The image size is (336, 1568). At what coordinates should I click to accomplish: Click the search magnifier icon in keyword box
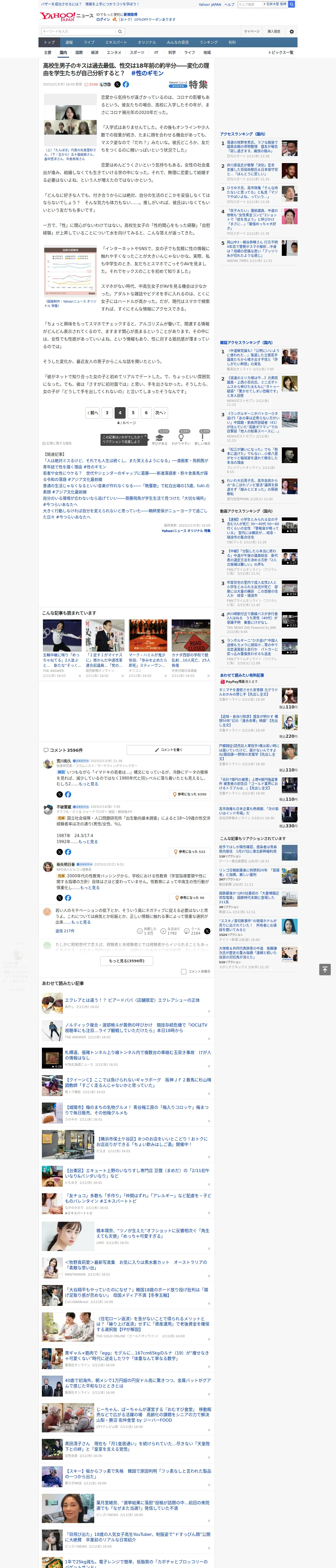point(120,31)
